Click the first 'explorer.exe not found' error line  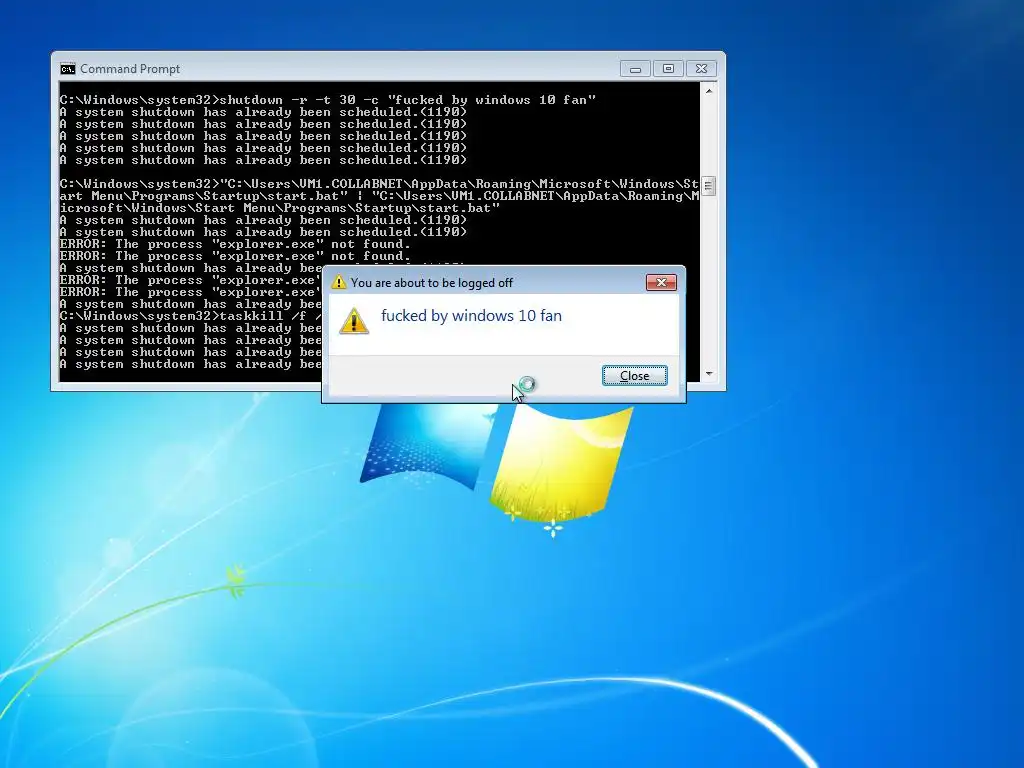(235, 244)
